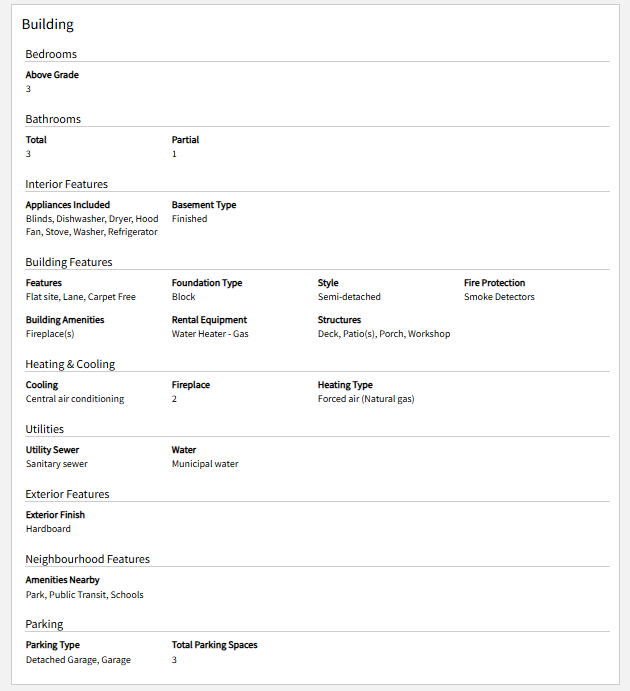
Task: Click the Above Grade label
Action: (x=52, y=75)
